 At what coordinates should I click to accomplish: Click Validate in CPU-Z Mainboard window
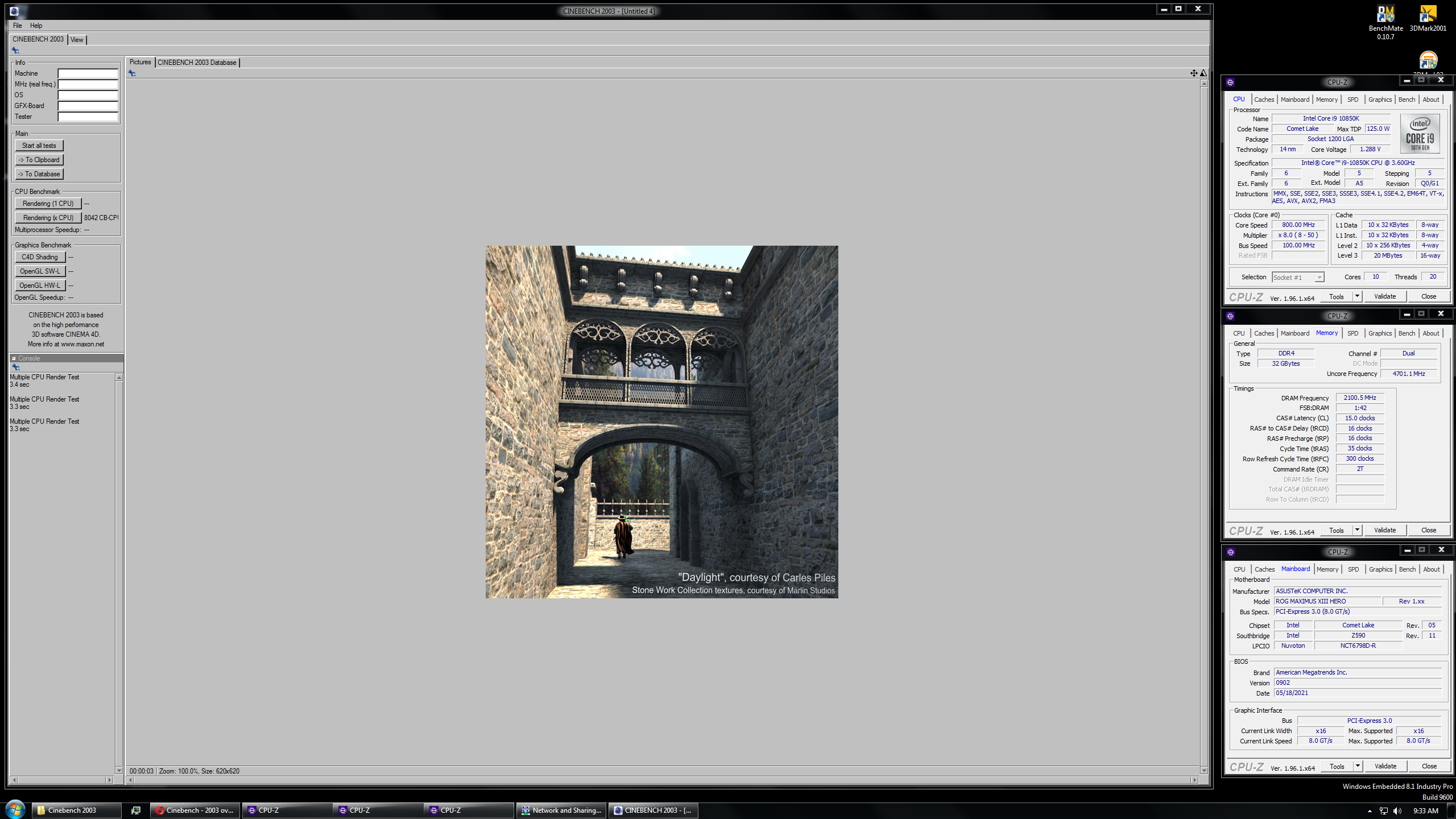coord(1385,766)
